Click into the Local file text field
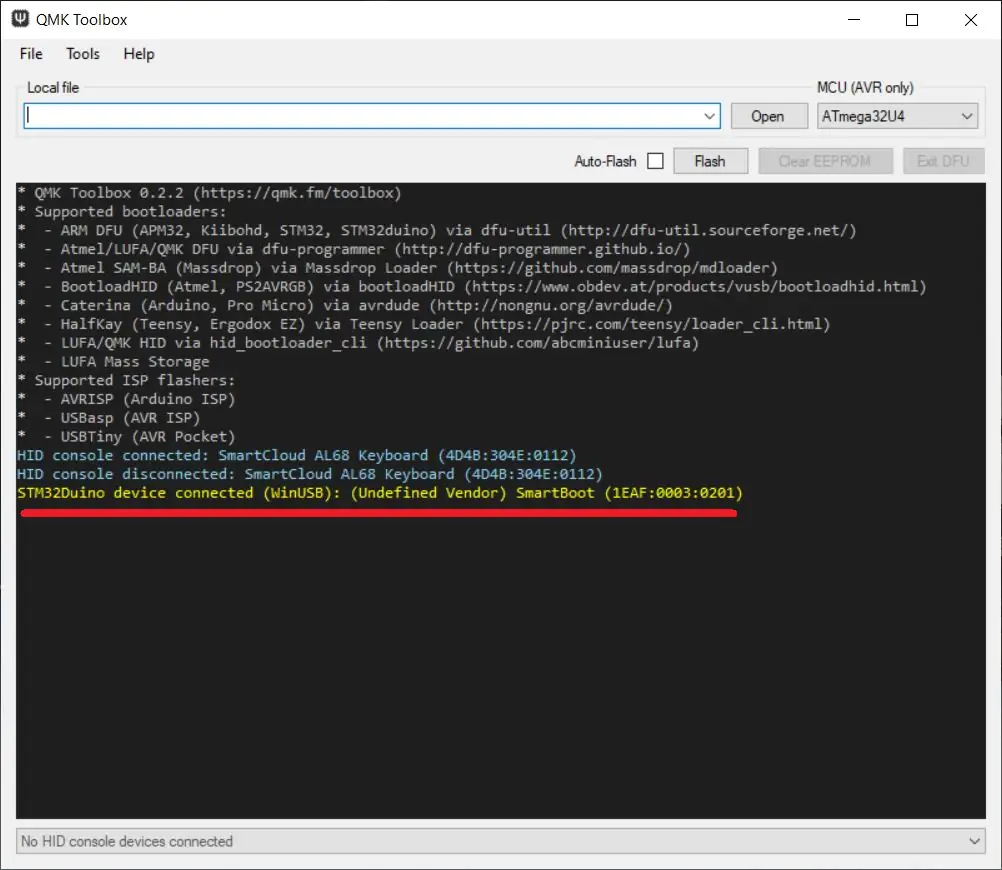The image size is (1002, 870). coord(360,116)
